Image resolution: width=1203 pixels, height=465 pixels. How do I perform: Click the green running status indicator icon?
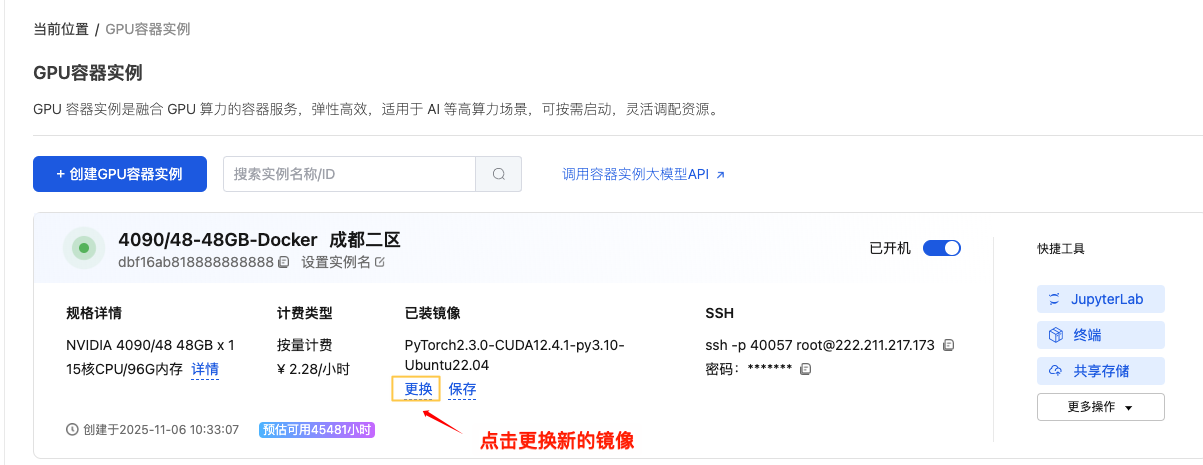84,248
